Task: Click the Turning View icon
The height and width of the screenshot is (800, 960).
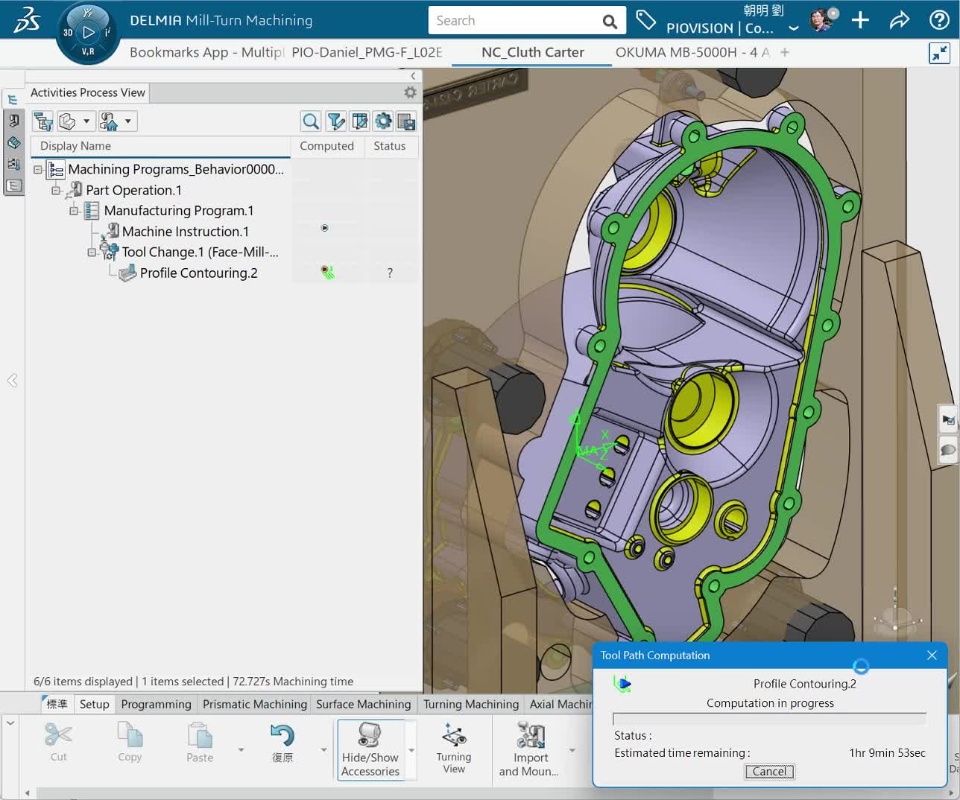Action: tap(454, 748)
